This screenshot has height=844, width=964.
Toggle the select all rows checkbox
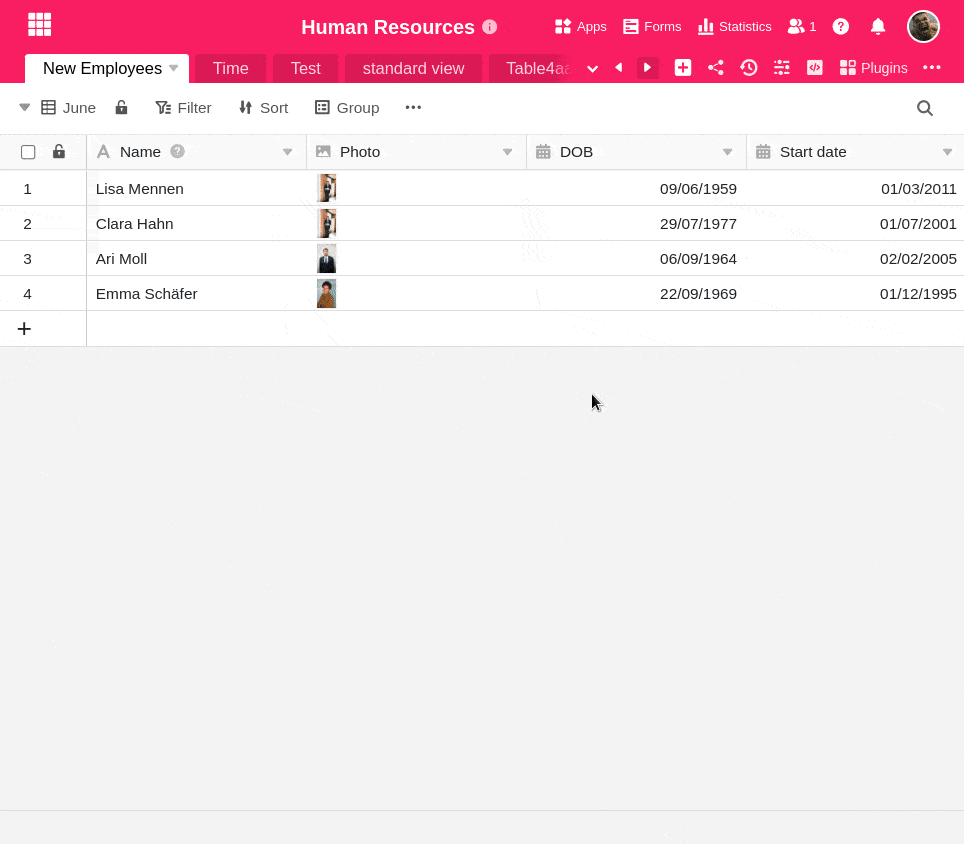pyautogui.click(x=28, y=152)
